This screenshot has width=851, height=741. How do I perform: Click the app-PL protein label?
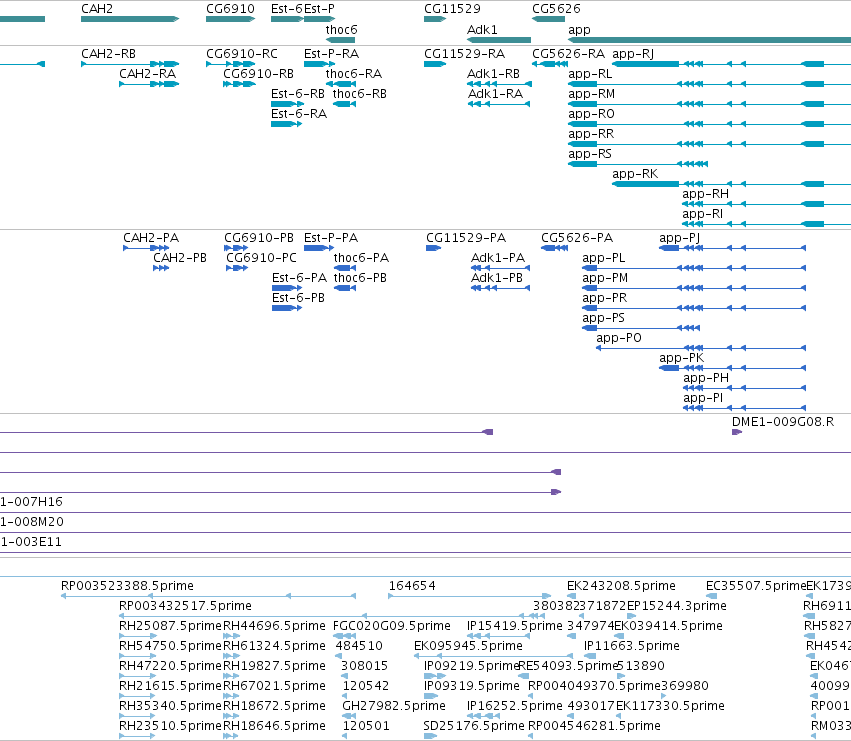pyautogui.click(x=604, y=258)
